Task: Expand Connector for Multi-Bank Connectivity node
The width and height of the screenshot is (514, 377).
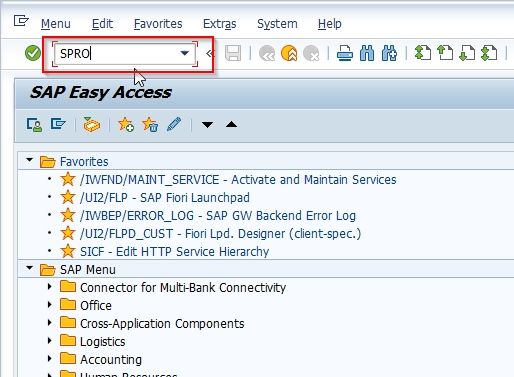Action: pos(50,286)
